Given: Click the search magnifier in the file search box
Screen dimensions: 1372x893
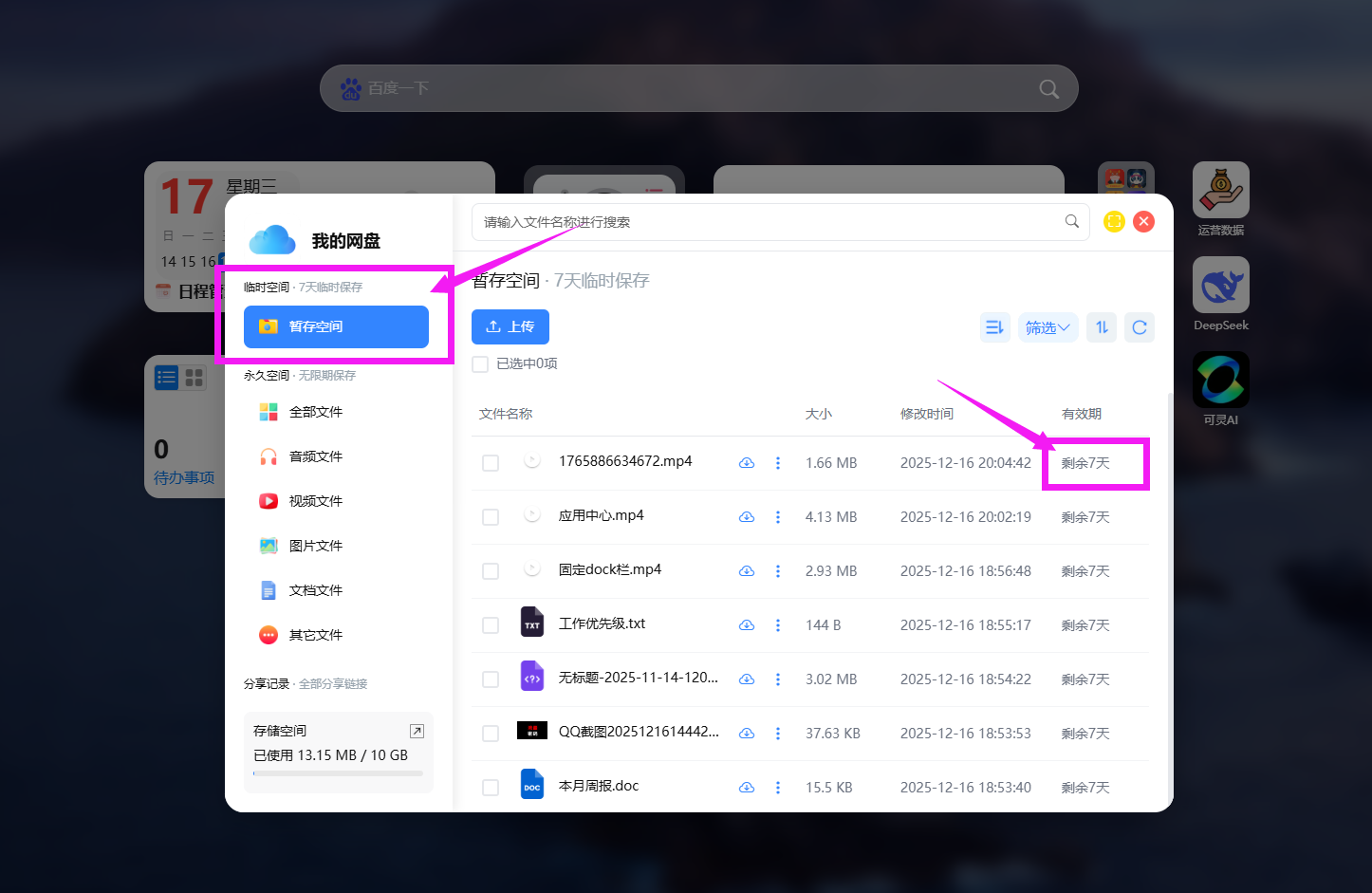Looking at the screenshot, I should pos(1071,222).
